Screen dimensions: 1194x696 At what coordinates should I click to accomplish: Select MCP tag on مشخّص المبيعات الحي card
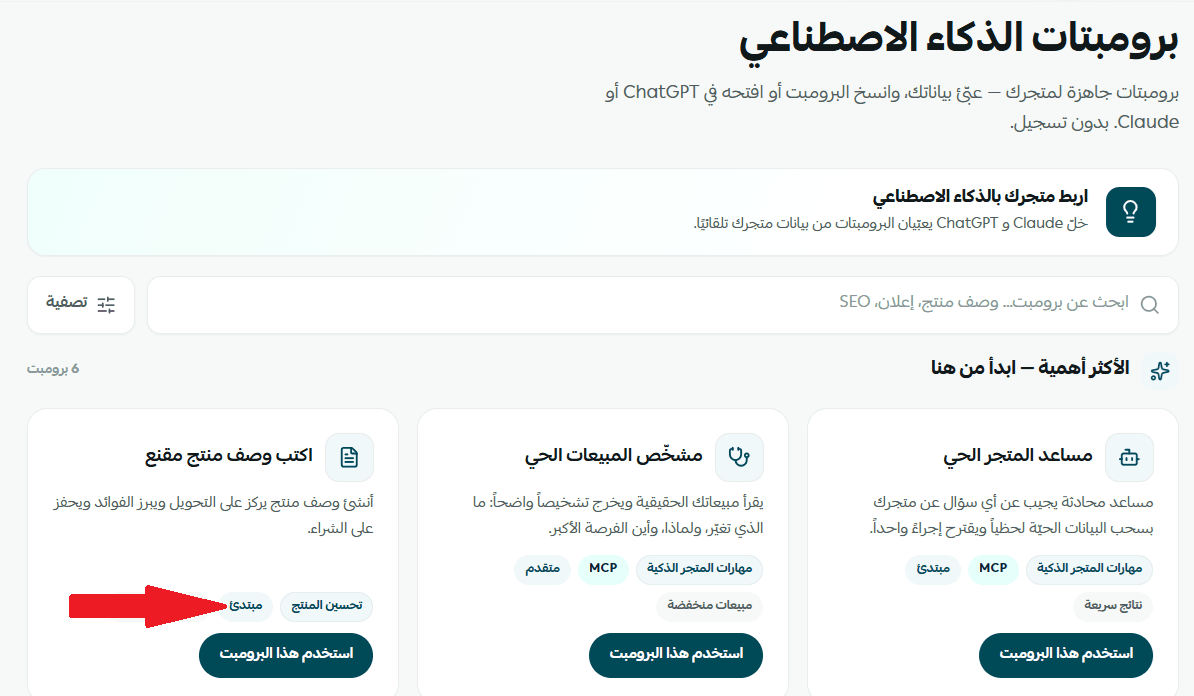tap(603, 569)
